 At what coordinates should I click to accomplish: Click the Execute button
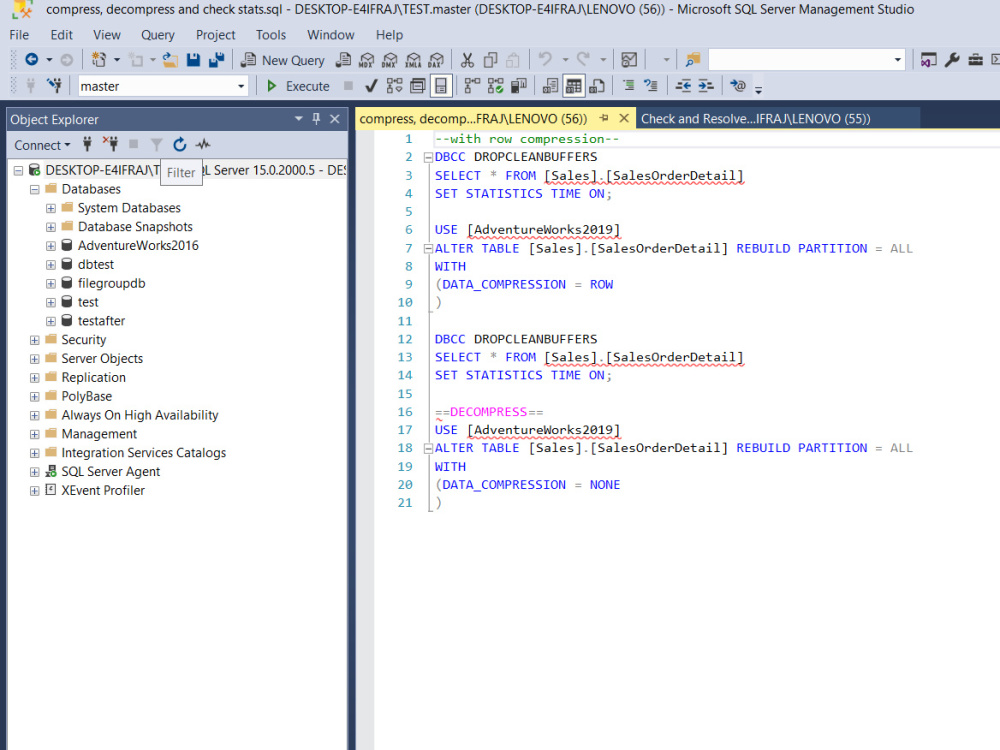299,86
